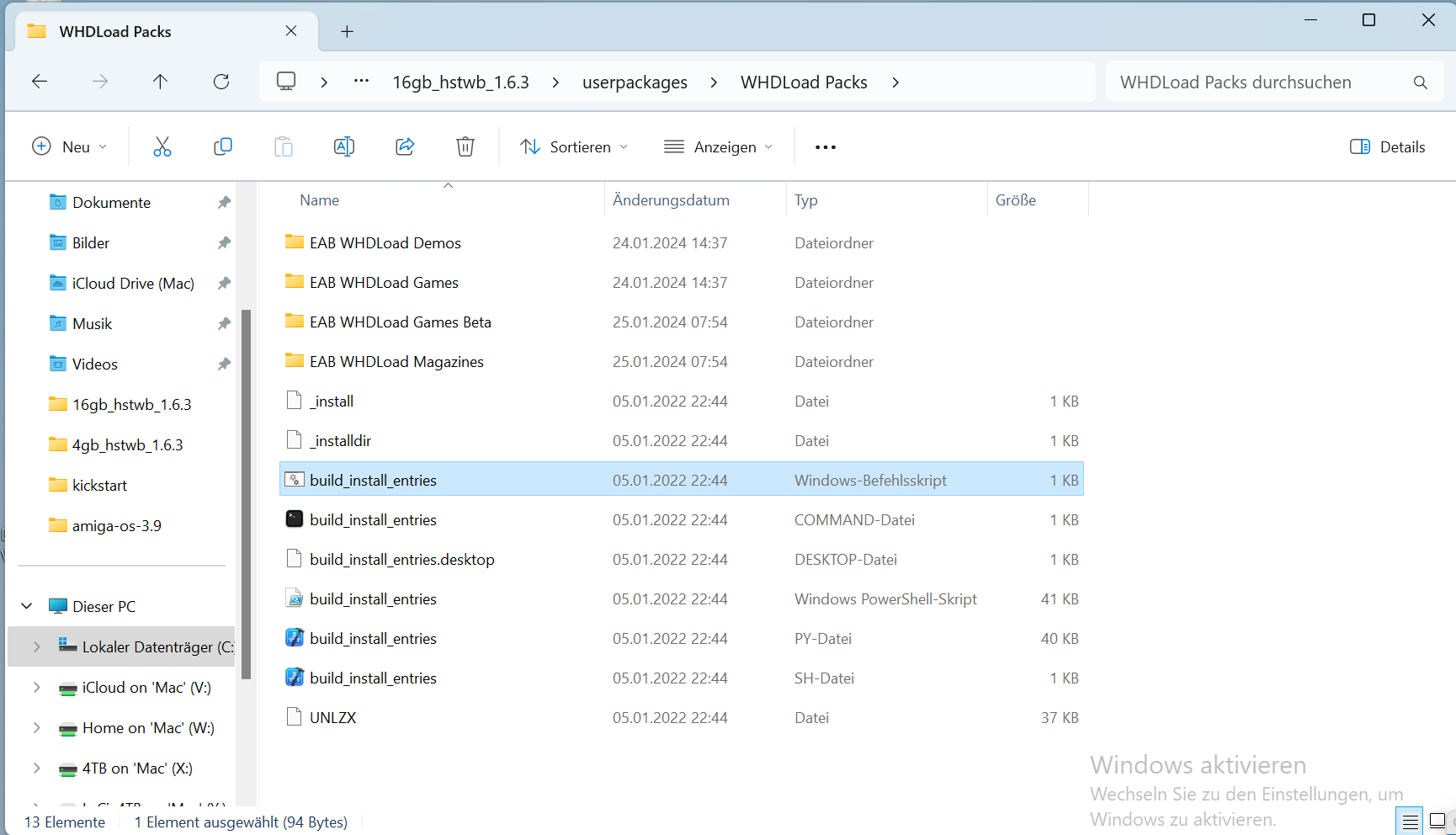Image resolution: width=1456 pixels, height=835 pixels.
Task: Click the userpackages breadcrumb
Action: (x=635, y=82)
